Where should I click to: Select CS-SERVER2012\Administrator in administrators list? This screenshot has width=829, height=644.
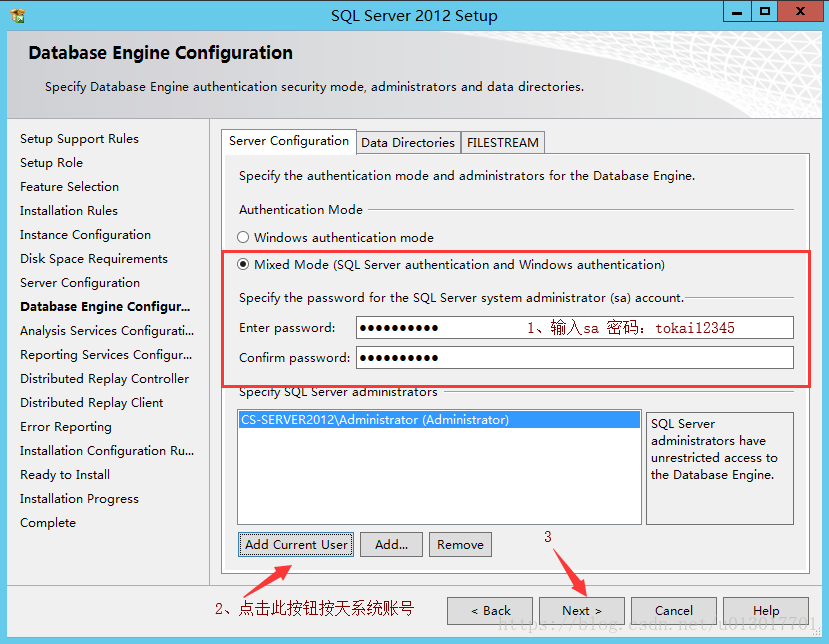439,420
